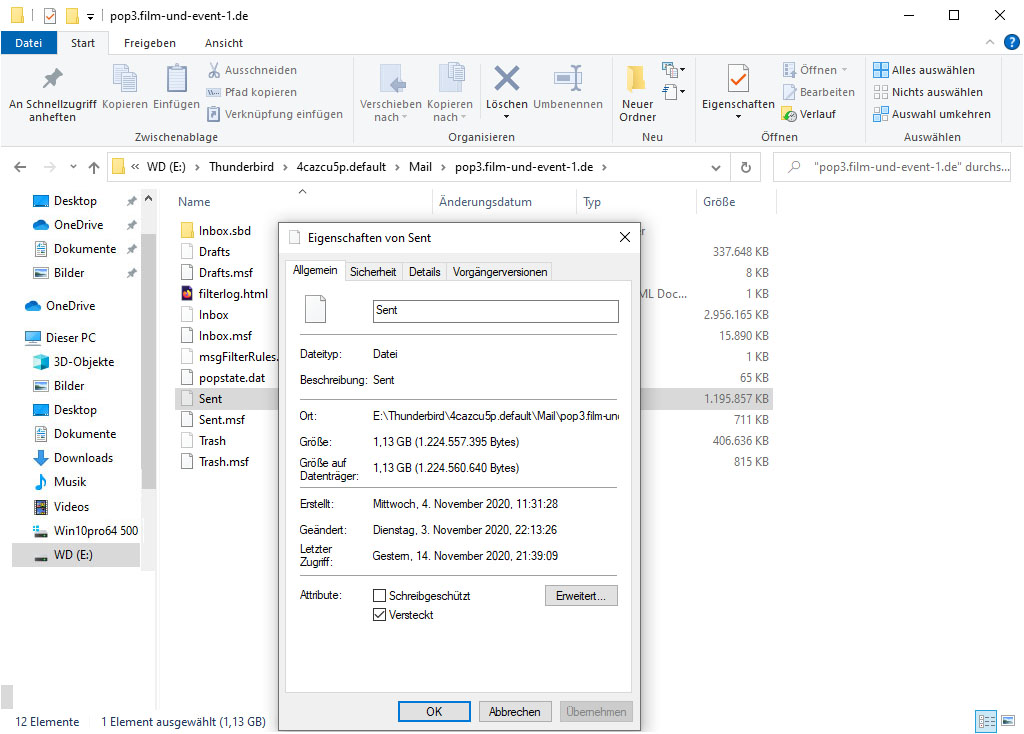Image resolution: width=1024 pixels, height=734 pixels.
Task: Refresh the folder view using address bar icon
Action: click(745, 167)
